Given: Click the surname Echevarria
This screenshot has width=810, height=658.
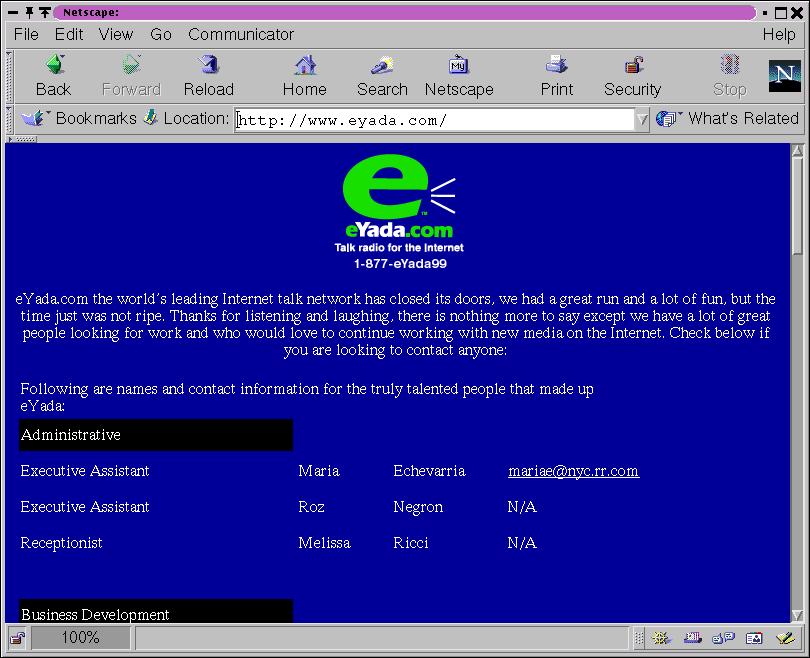Looking at the screenshot, I should 429,471.
